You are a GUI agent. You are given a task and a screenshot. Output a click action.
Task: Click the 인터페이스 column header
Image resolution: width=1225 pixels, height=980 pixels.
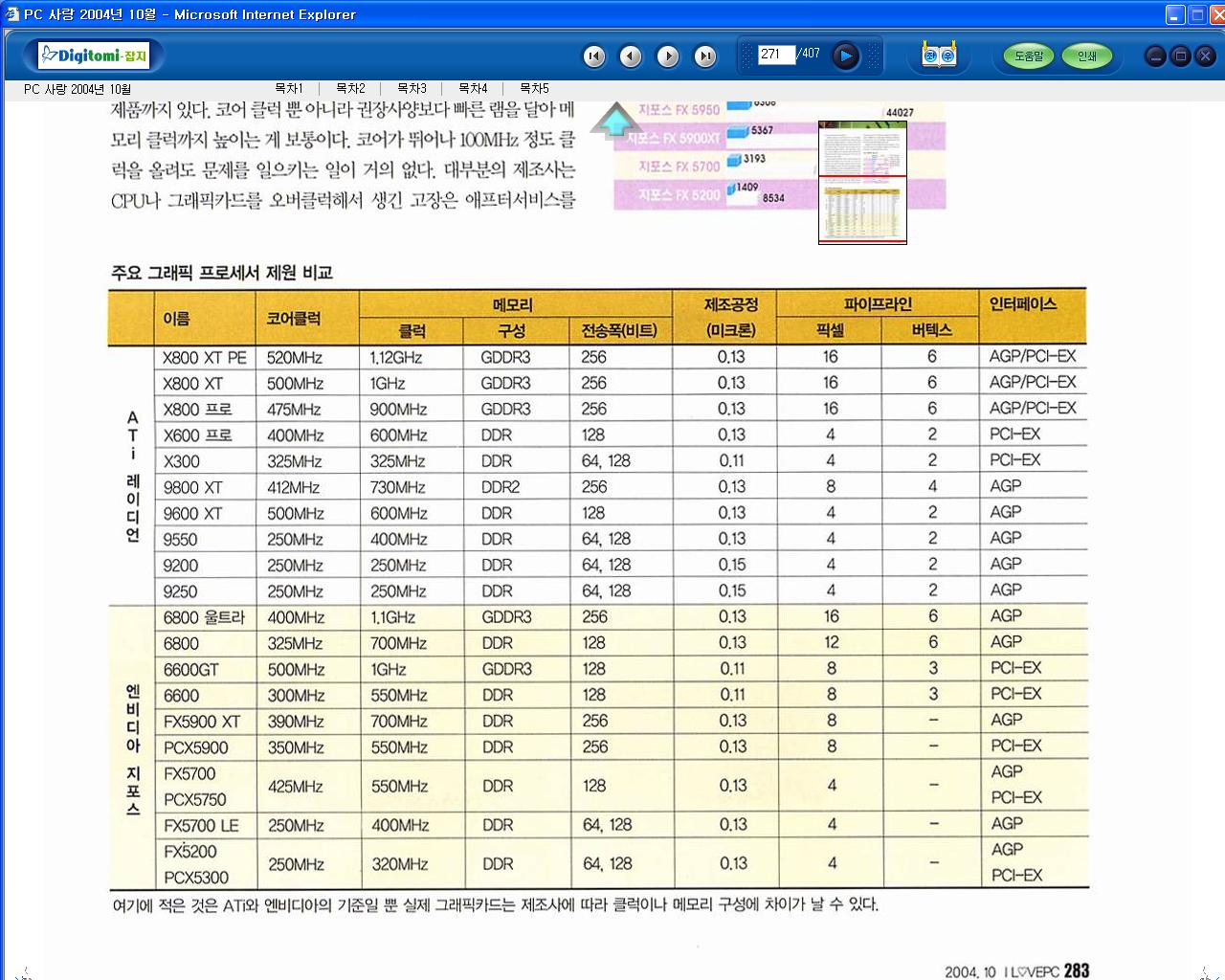tap(1023, 304)
